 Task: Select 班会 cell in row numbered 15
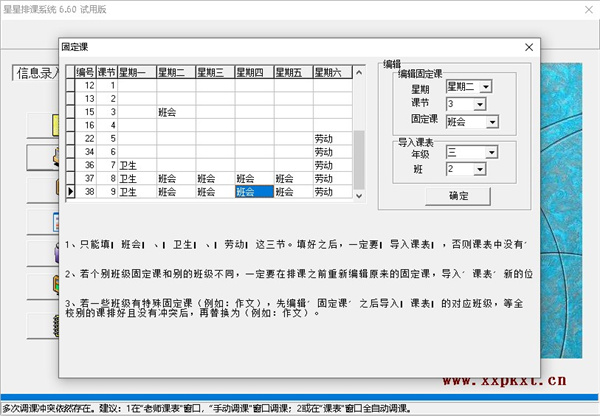click(175, 112)
